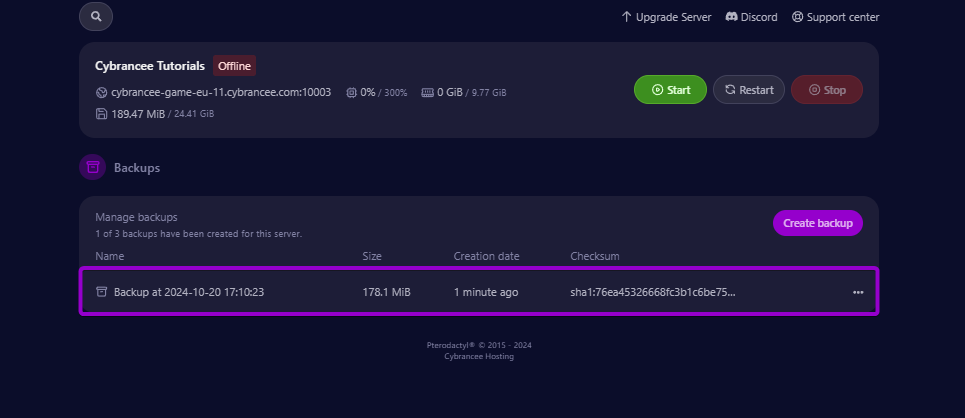Click the Creation date column header
The height and width of the screenshot is (418, 965).
tap(486, 256)
